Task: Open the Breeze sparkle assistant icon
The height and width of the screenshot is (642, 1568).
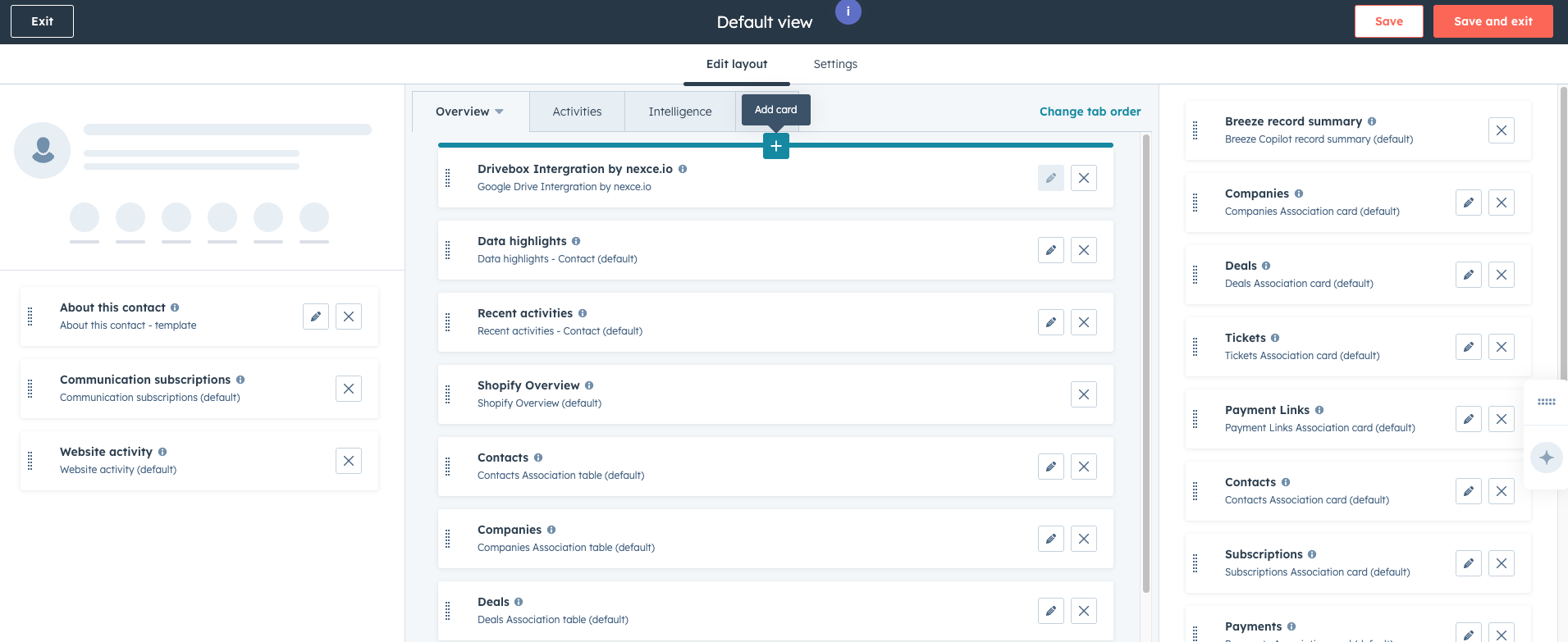Action: (x=1546, y=458)
